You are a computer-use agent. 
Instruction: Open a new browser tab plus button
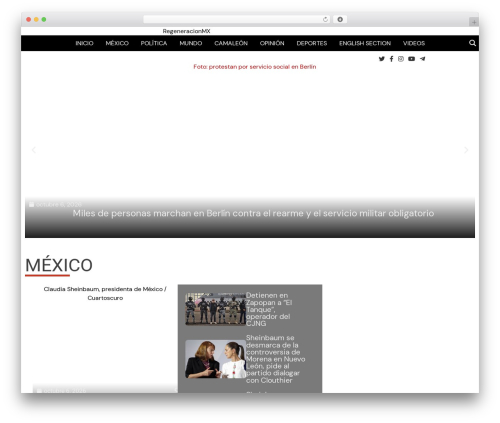474,22
